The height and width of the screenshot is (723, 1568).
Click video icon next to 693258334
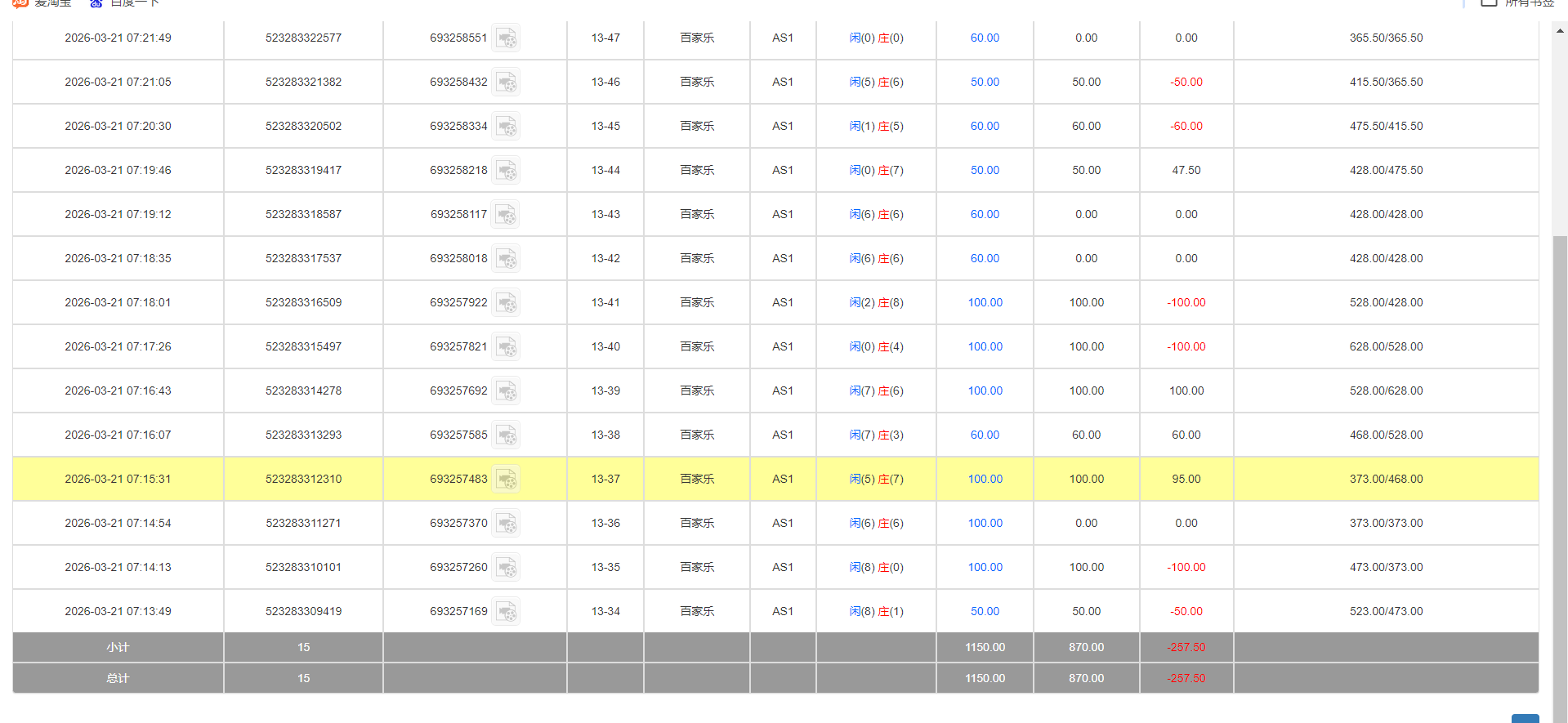[506, 127]
